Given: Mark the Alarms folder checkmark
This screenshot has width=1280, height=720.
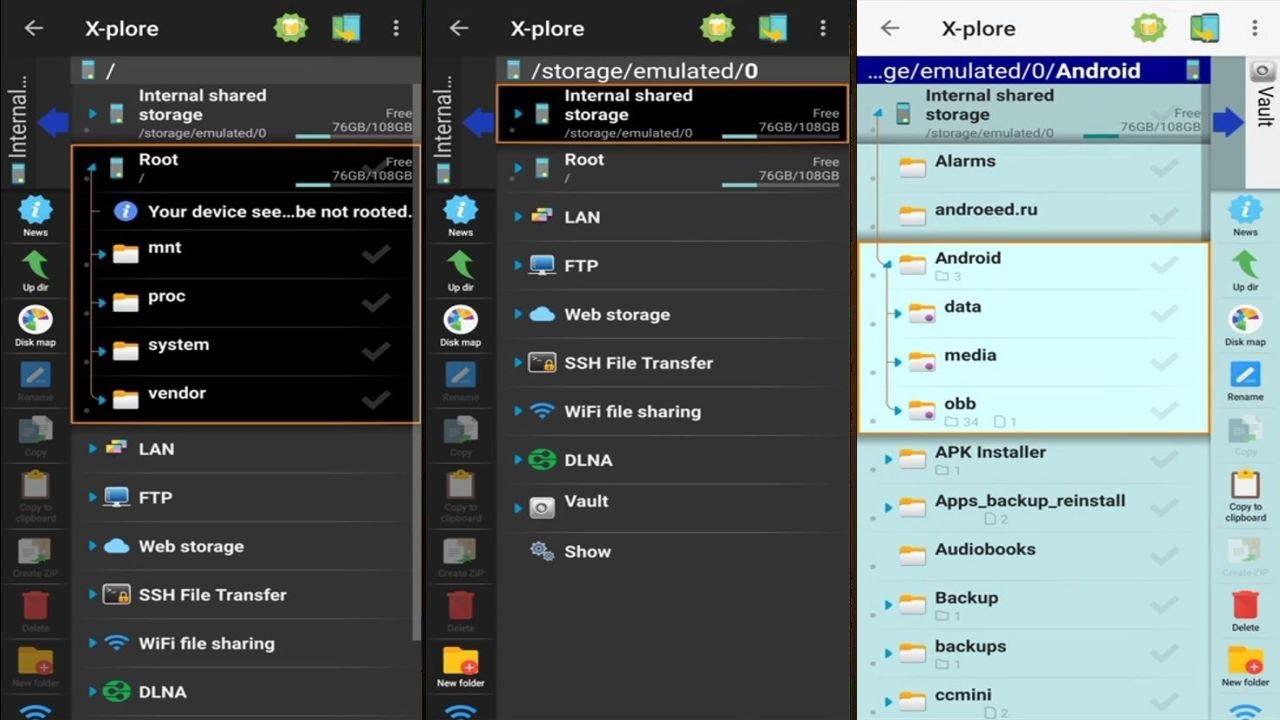Looking at the screenshot, I should pyautogui.click(x=1164, y=167).
